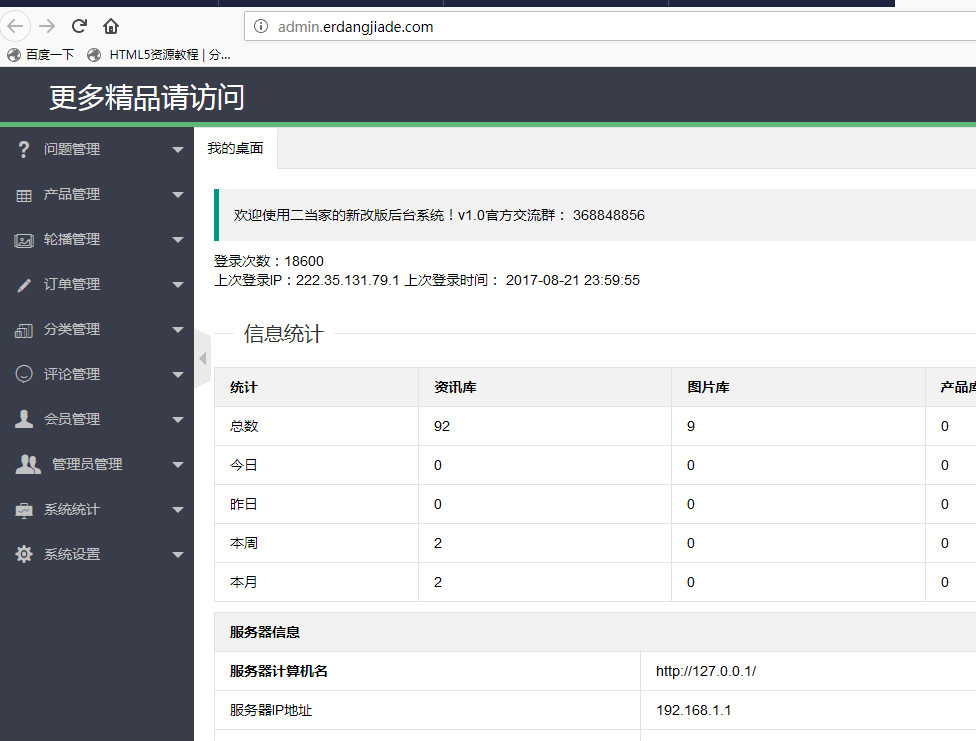Viewport: 976px width, 741px height.
Task: Click the 服务器计算机名 label
Action: point(278,671)
